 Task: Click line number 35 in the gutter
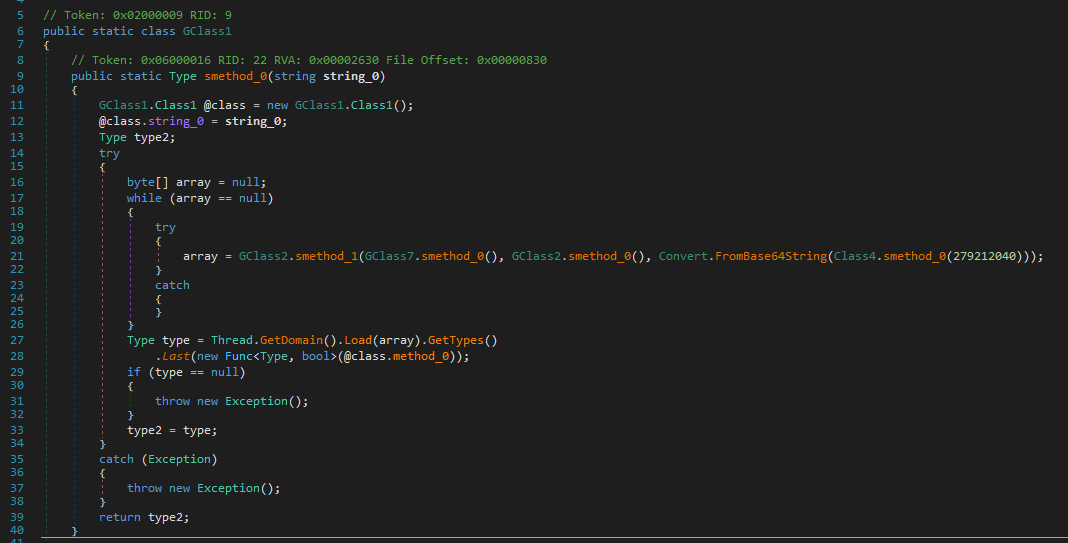[17, 459]
